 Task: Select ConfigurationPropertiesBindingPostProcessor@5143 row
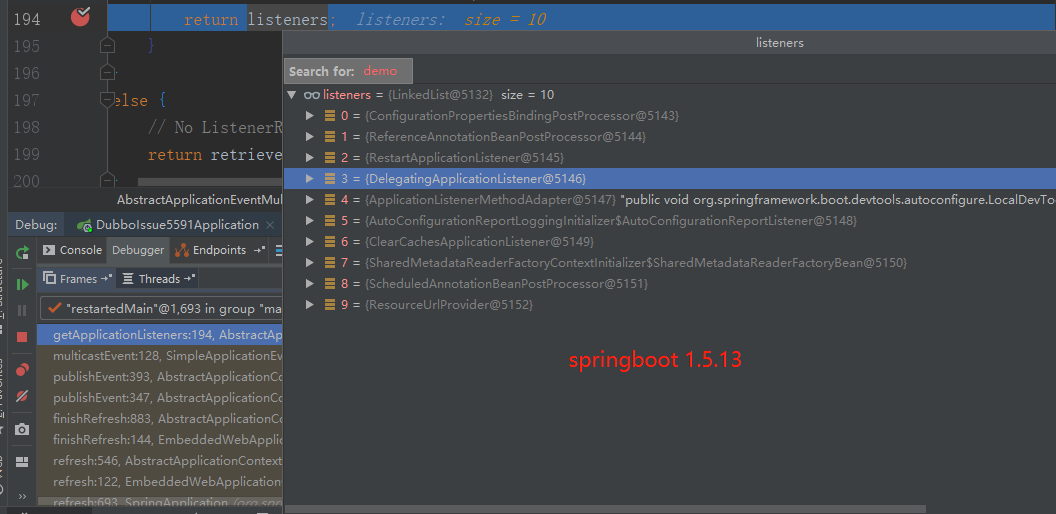[x=669, y=116]
